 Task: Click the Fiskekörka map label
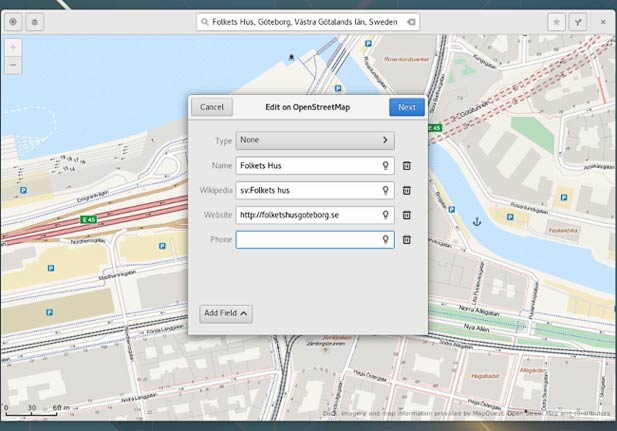(x=563, y=230)
